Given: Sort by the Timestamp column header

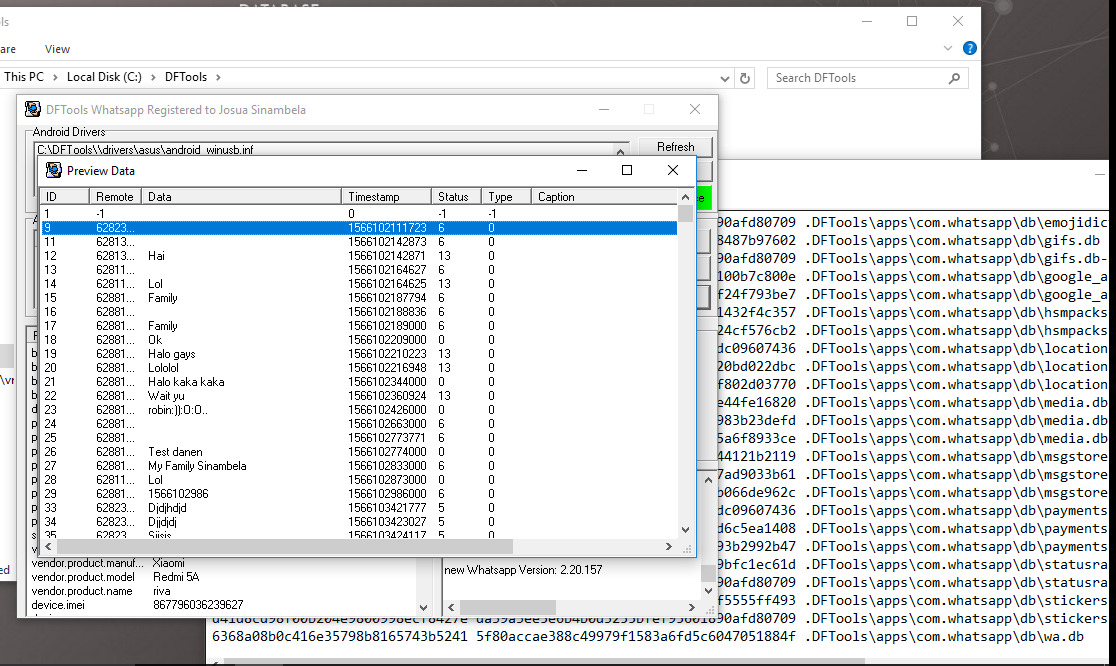Looking at the screenshot, I should [386, 197].
